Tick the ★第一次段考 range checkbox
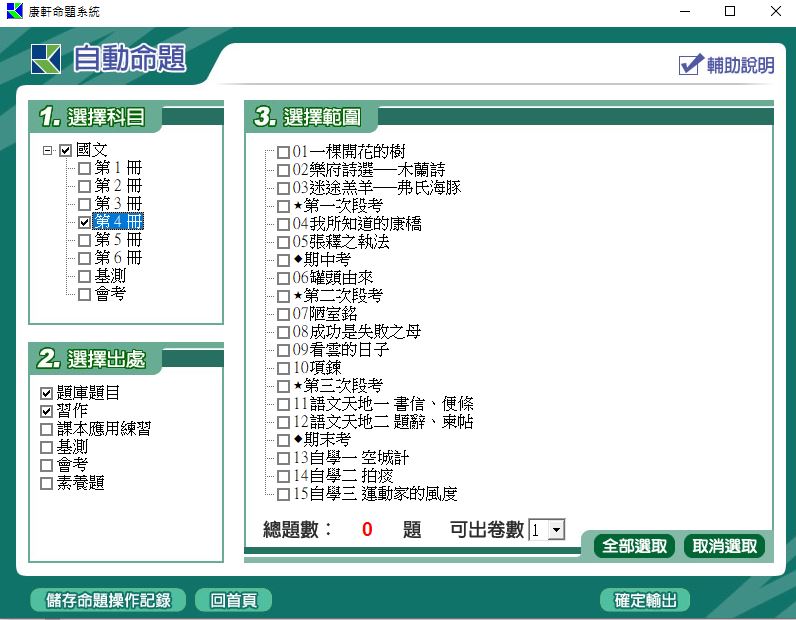Screen dimensions: 796x620 284,206
